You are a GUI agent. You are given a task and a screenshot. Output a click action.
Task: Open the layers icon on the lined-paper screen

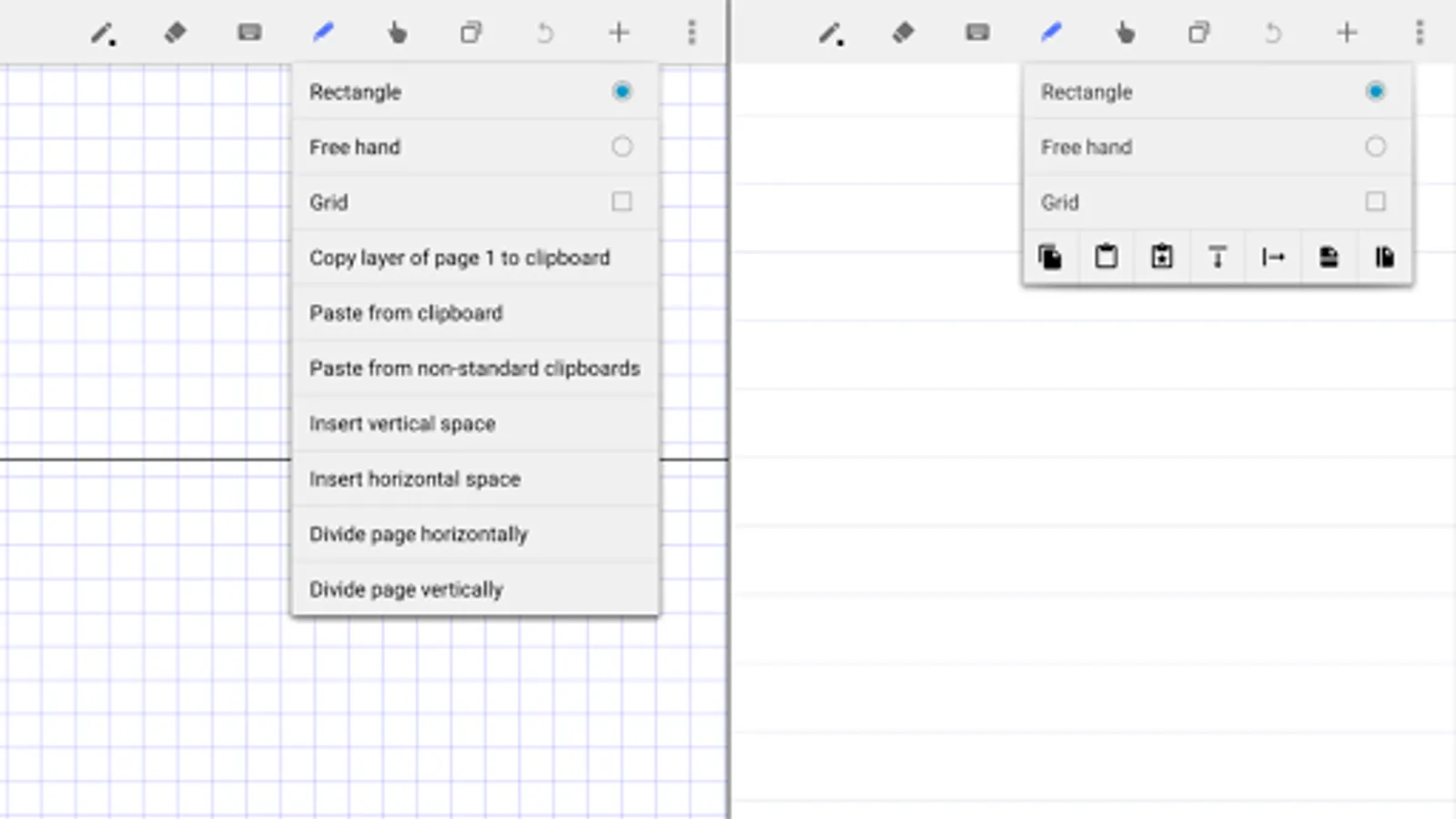1198,33
